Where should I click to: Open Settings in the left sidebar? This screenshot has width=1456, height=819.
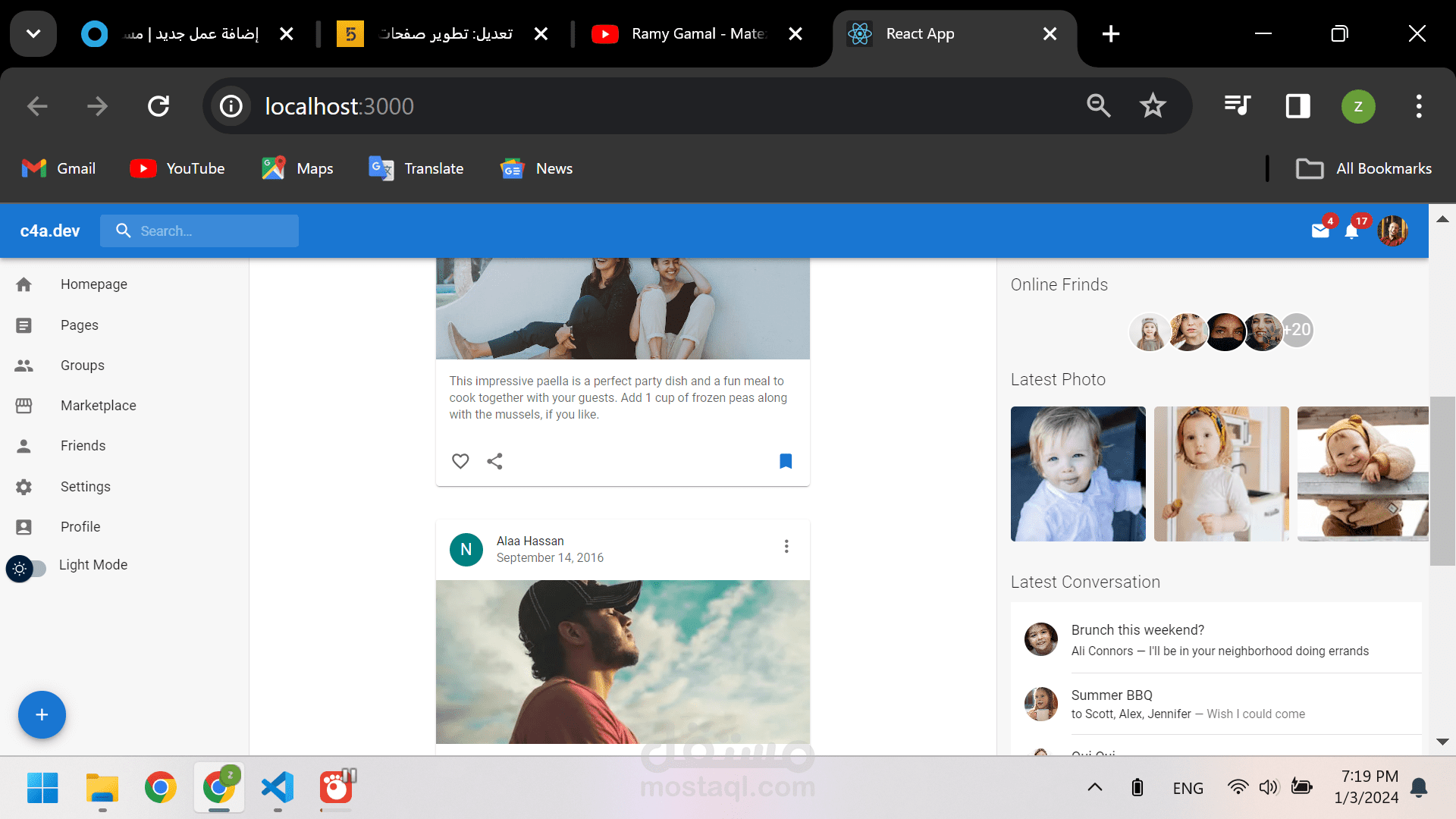[x=85, y=487]
